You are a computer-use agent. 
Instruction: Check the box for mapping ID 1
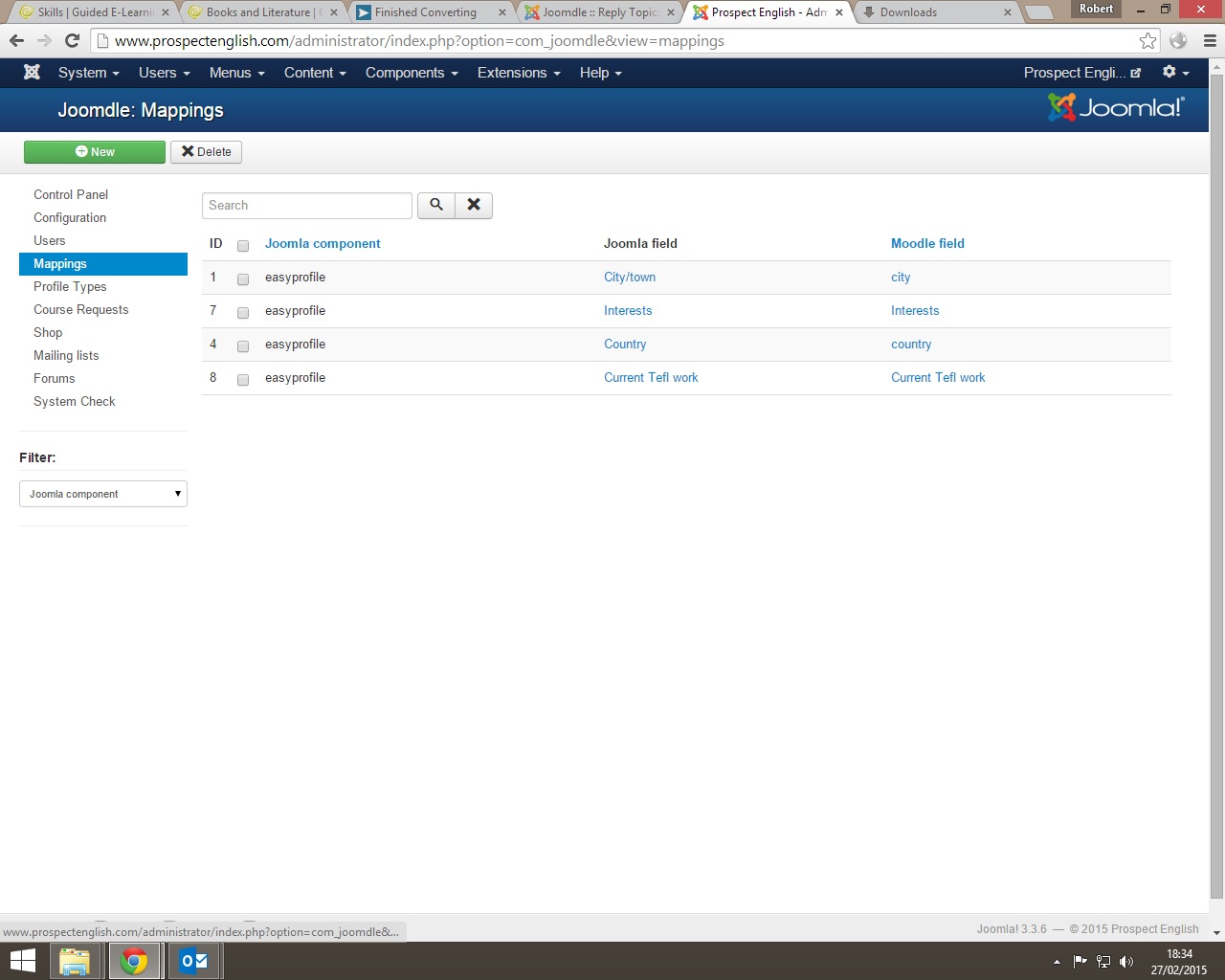(x=243, y=279)
